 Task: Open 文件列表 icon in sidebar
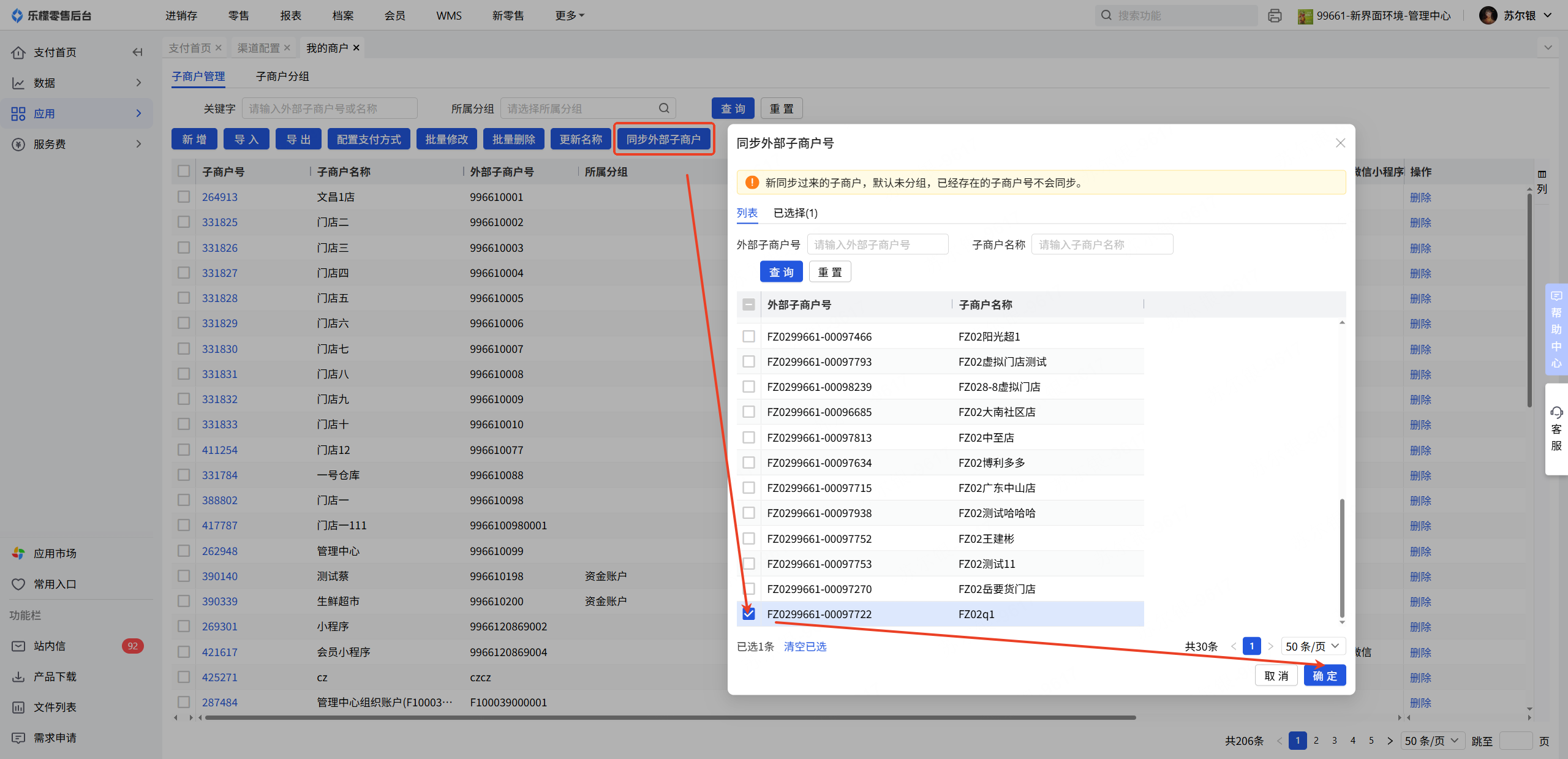(18, 707)
